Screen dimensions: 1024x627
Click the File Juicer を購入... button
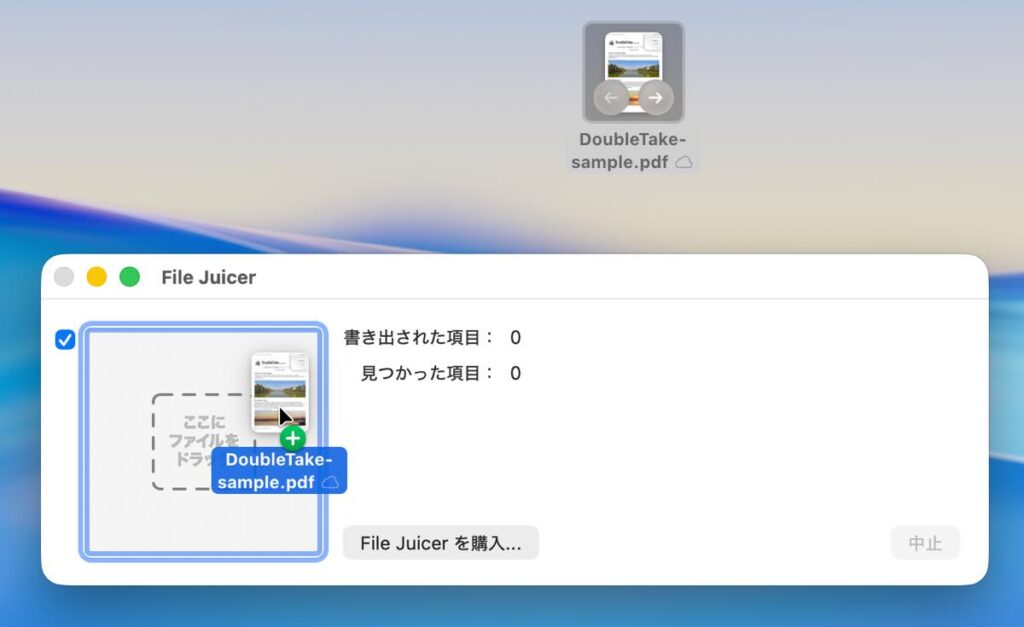(x=440, y=543)
